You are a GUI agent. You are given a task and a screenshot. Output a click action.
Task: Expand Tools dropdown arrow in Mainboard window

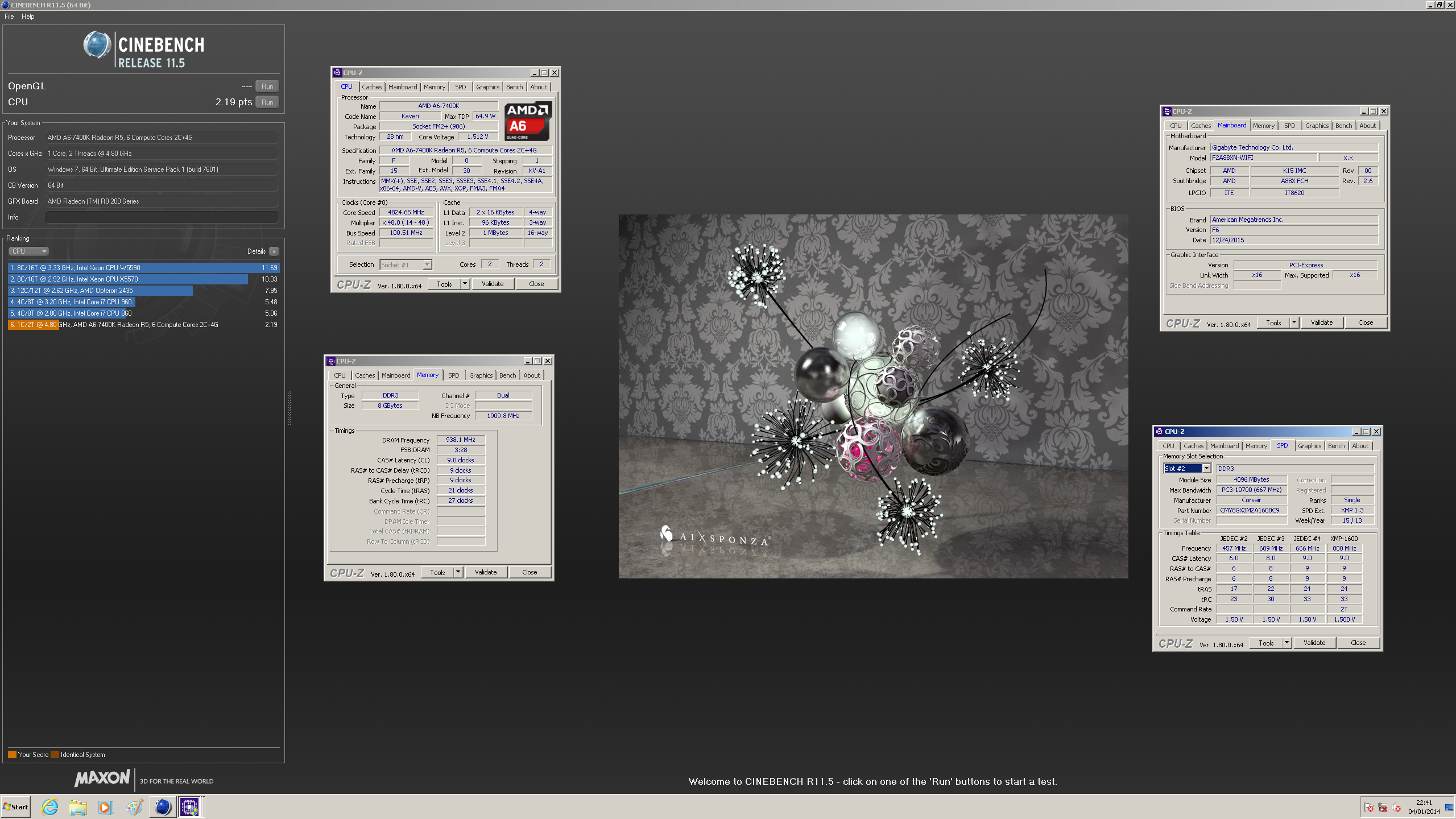coord(1294,322)
